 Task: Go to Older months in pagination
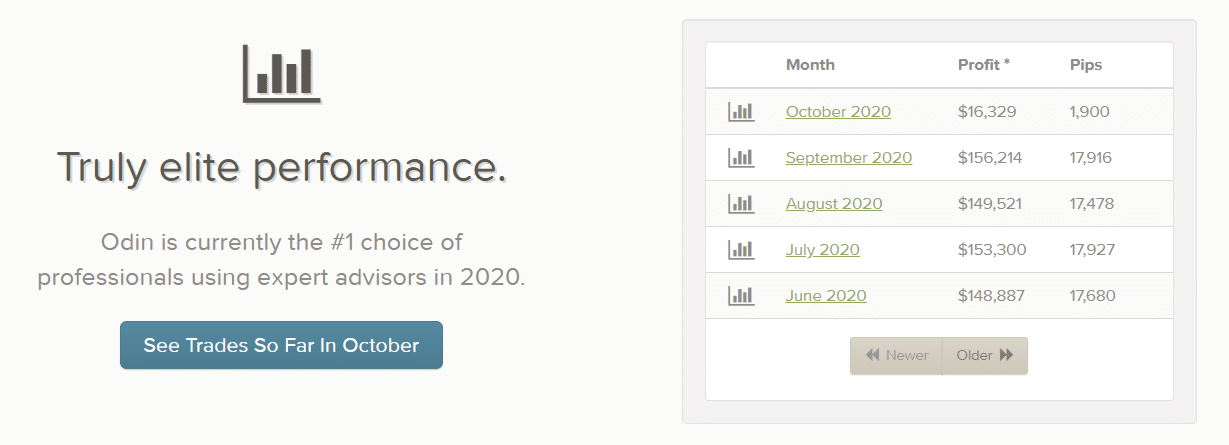point(985,356)
